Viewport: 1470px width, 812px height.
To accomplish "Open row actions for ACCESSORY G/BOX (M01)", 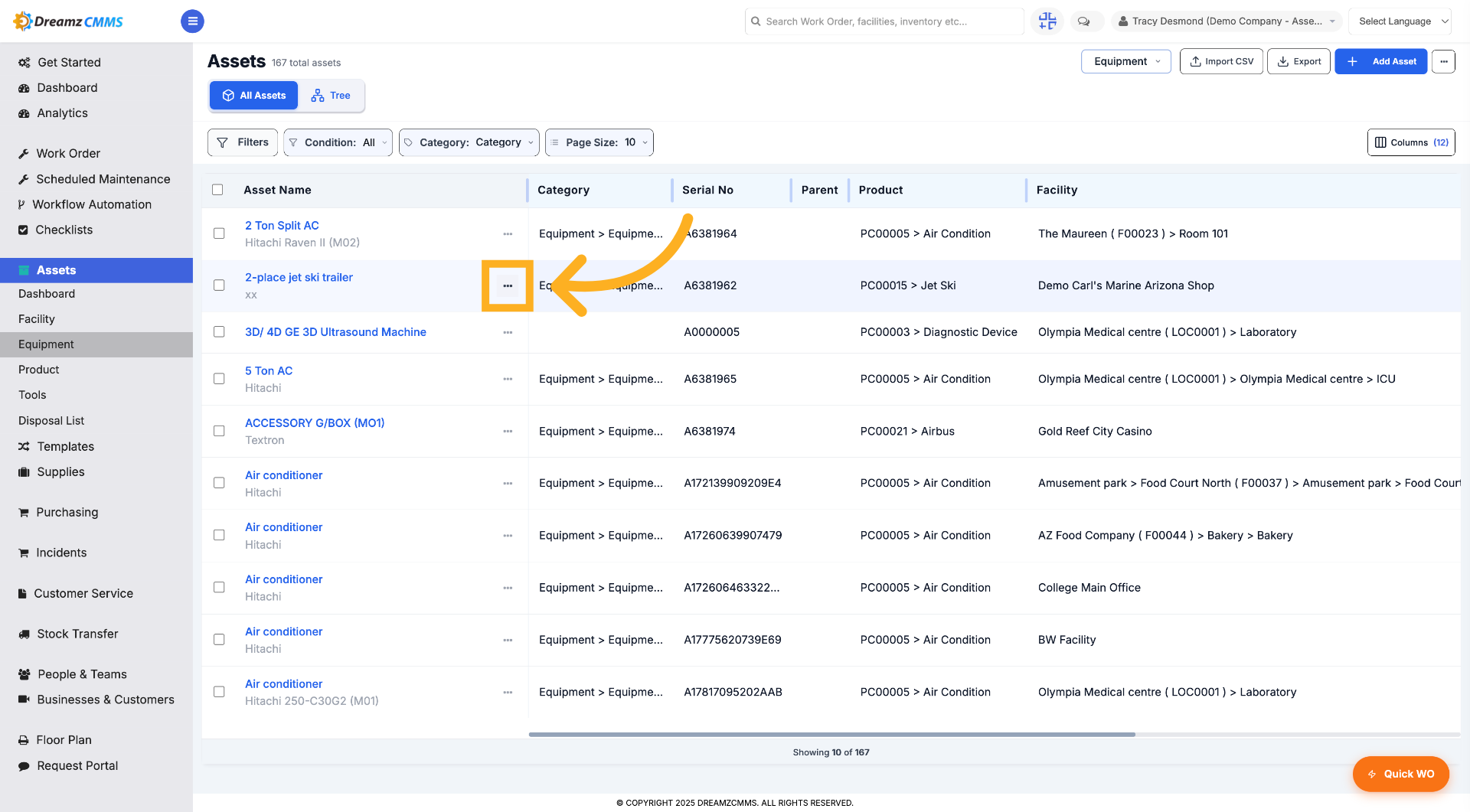I will pos(508,432).
